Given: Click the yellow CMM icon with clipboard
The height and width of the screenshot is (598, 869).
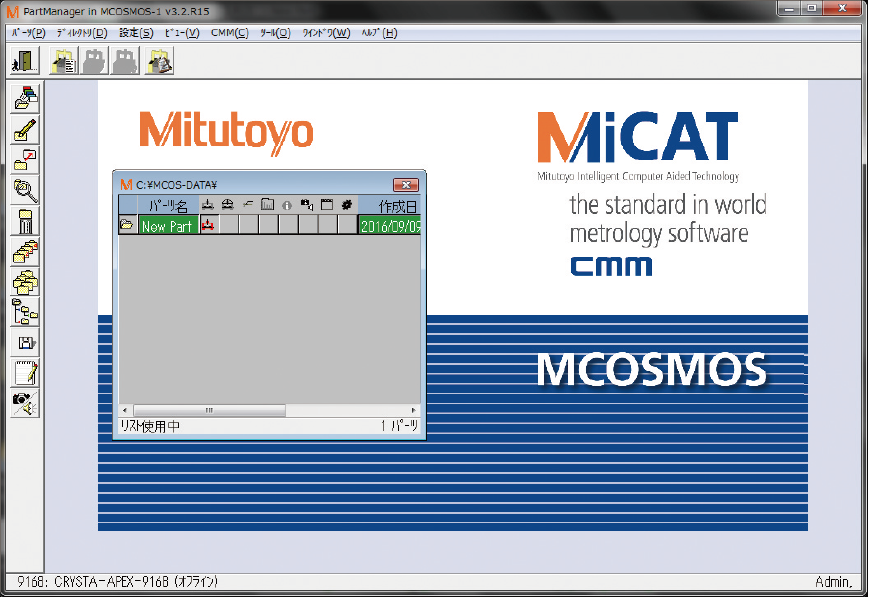Looking at the screenshot, I should [159, 60].
